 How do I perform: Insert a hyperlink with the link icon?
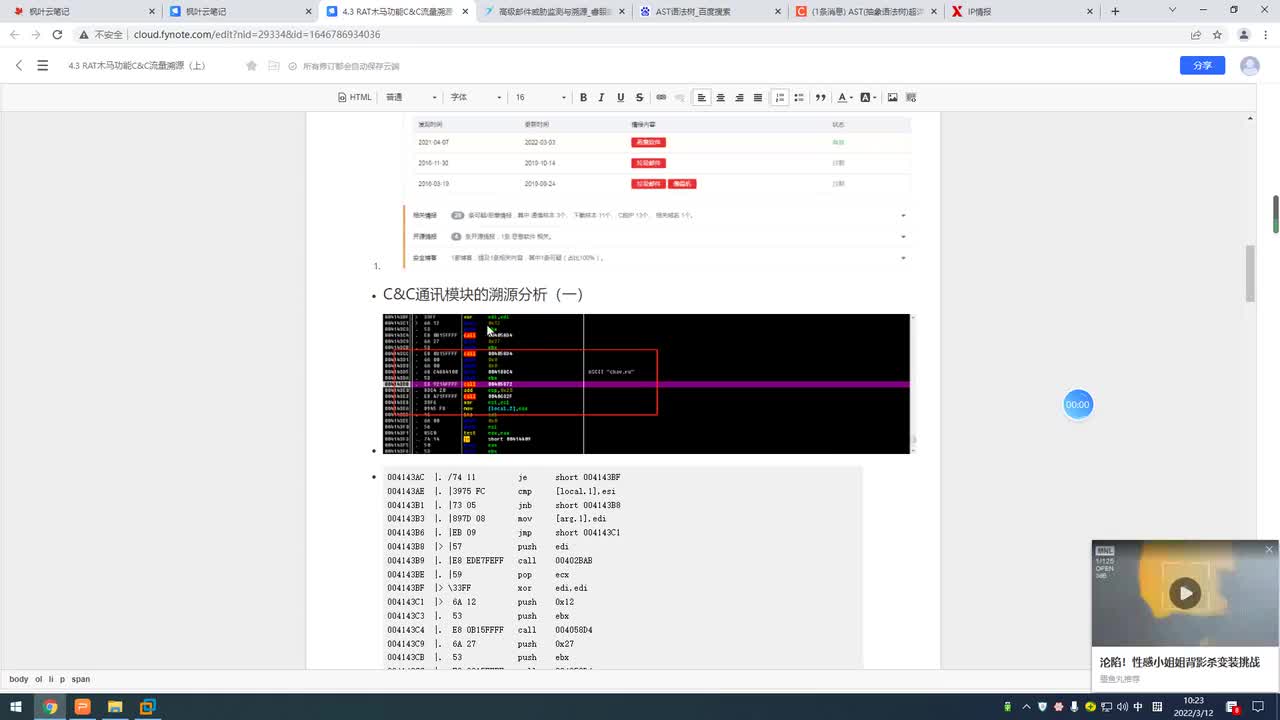click(661, 97)
